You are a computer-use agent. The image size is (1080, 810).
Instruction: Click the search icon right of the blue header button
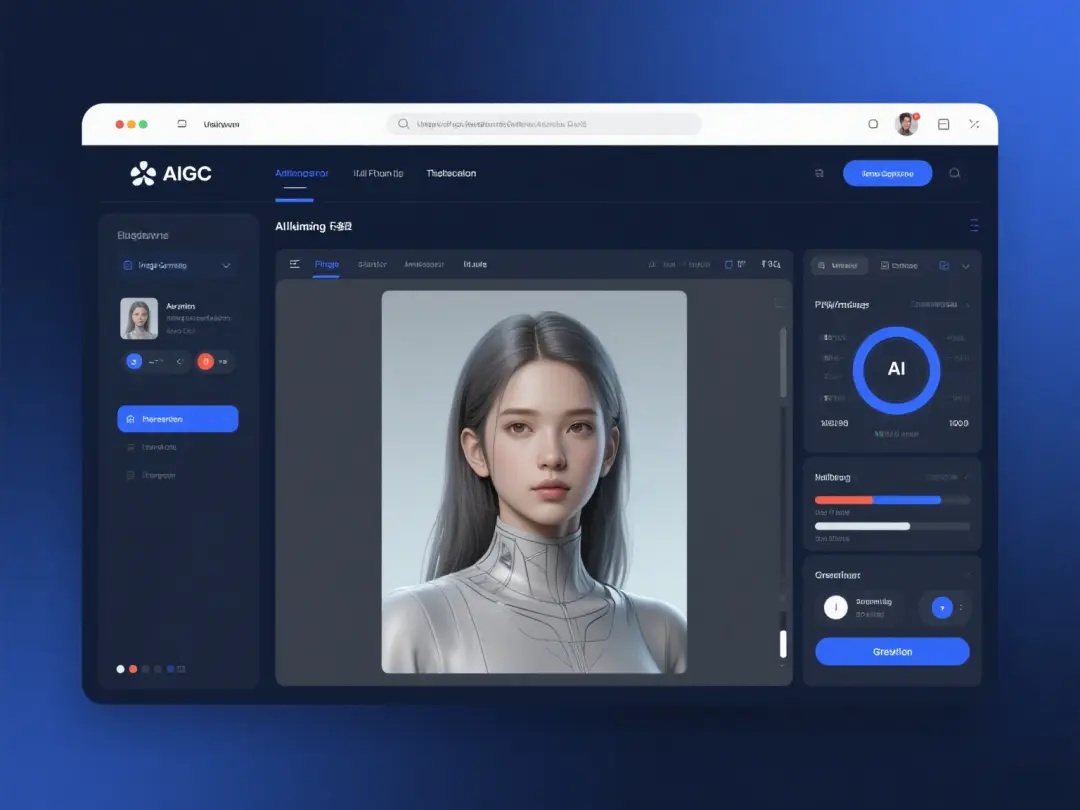954,173
